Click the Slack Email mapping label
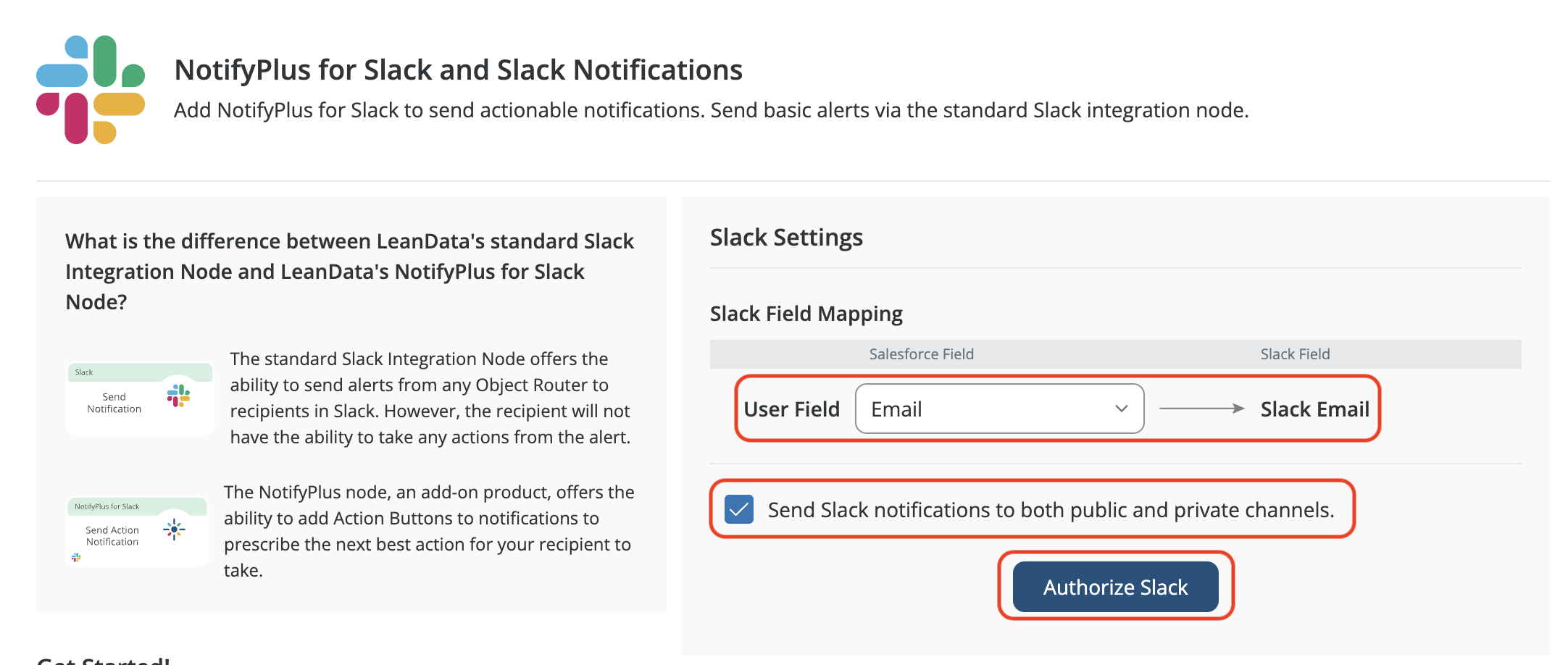The width and height of the screenshot is (1568, 665). (x=1314, y=409)
